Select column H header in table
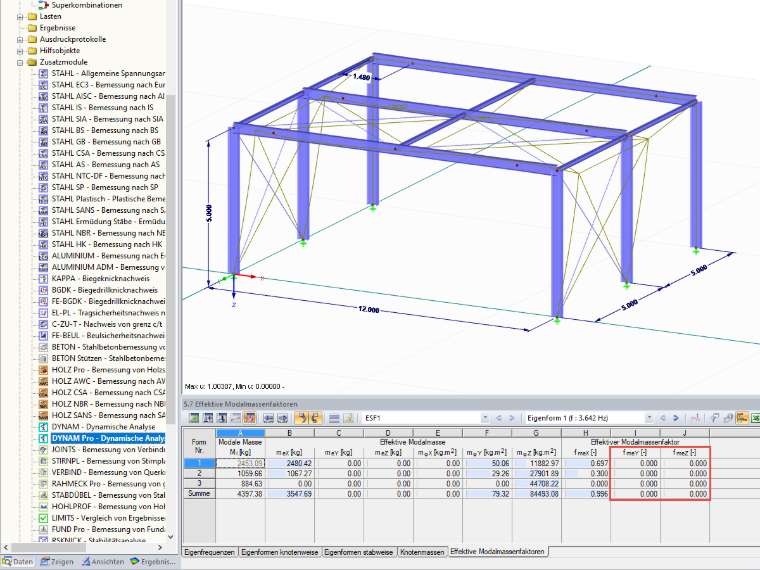 tap(586, 433)
